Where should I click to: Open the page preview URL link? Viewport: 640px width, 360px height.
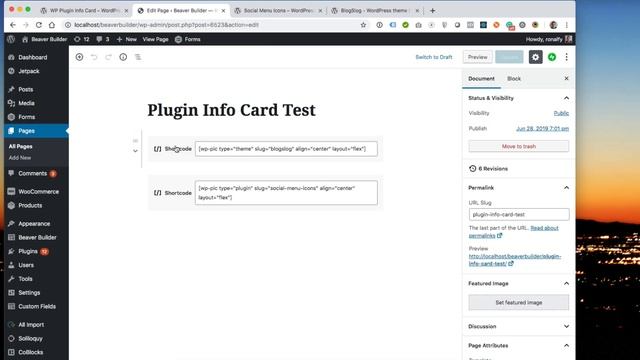click(515, 260)
